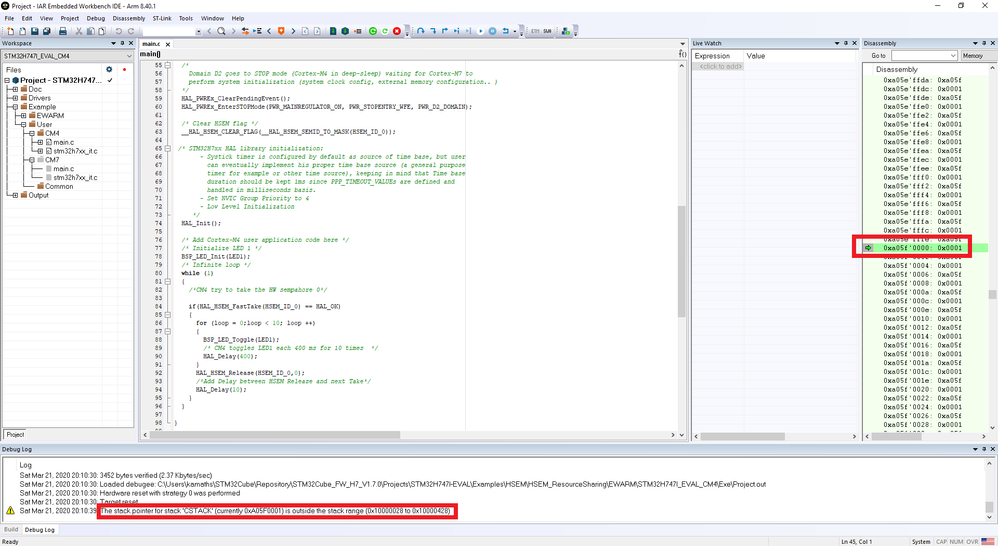Print the file using the printer icon
This screenshot has height=546, width=998.
(63, 31)
